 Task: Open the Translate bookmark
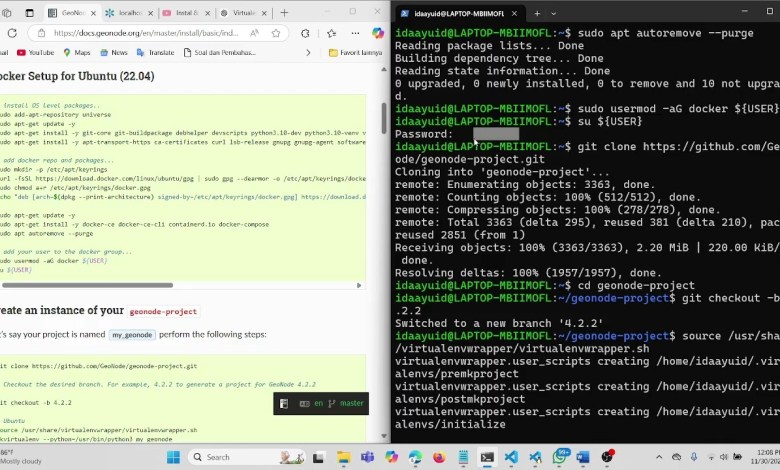(155, 52)
